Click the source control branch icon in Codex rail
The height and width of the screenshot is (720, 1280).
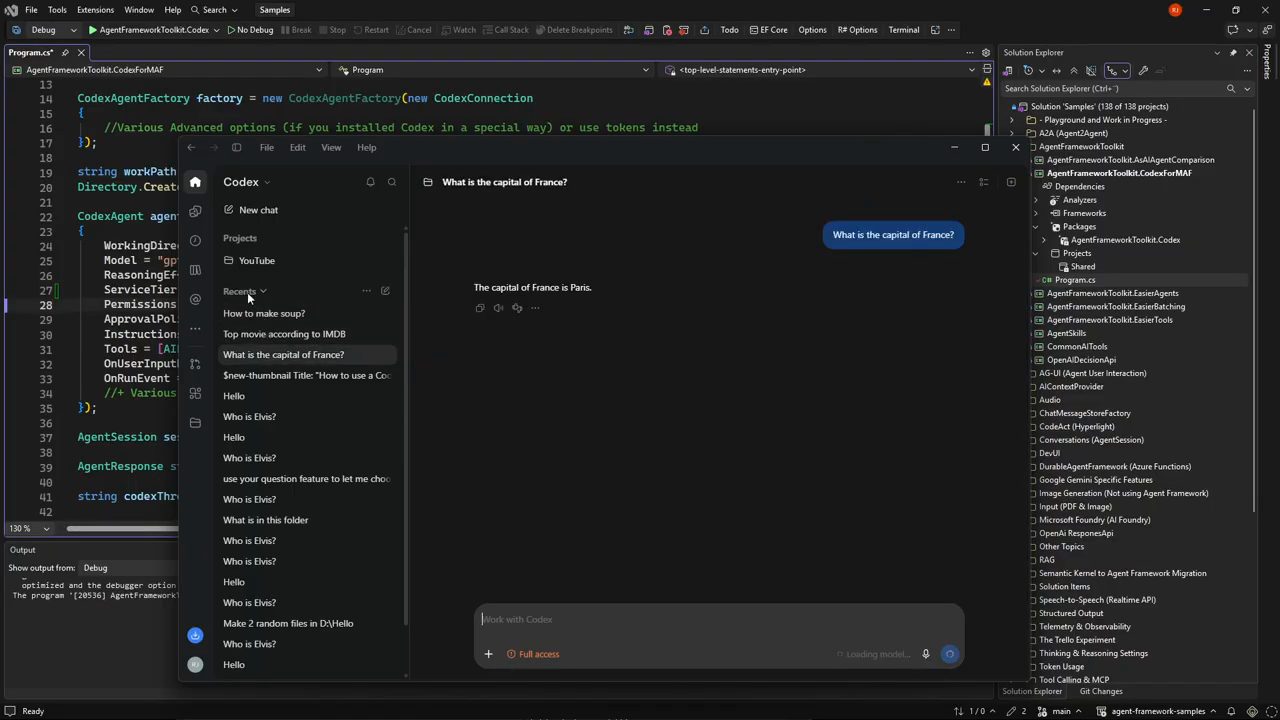pos(195,364)
